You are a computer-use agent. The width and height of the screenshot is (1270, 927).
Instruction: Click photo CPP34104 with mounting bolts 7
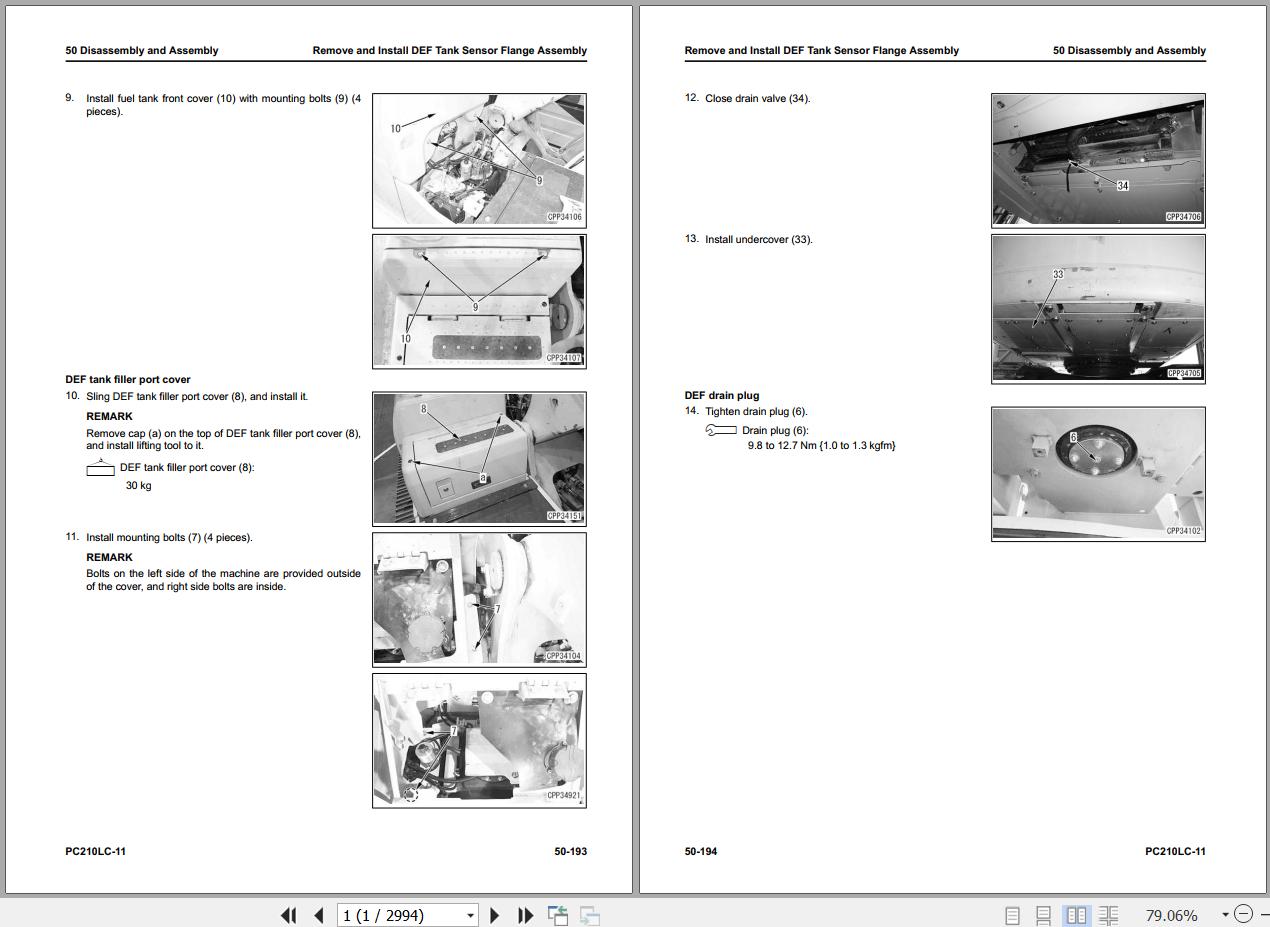pyautogui.click(x=479, y=599)
